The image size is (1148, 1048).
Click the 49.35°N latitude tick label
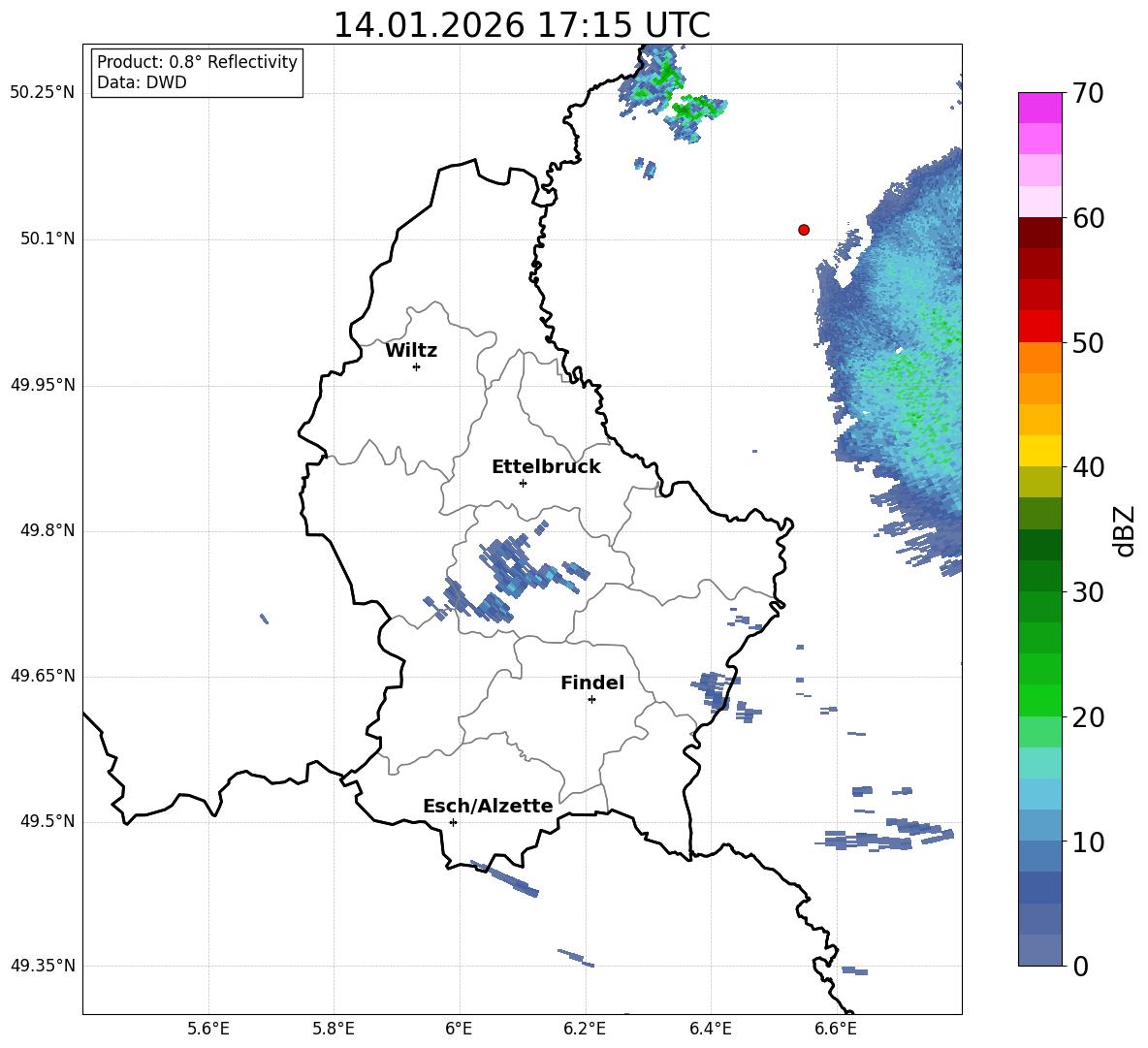click(x=43, y=966)
